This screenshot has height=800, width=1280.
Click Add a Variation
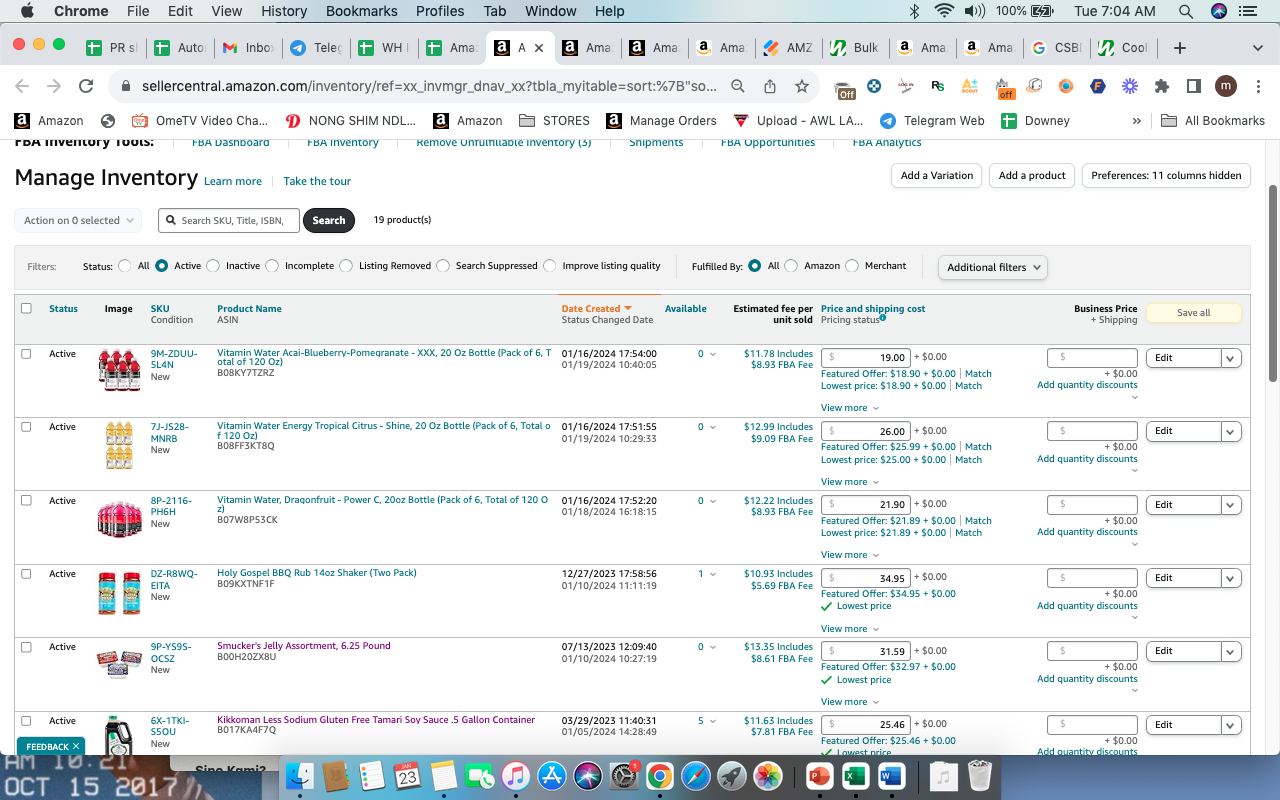point(937,175)
